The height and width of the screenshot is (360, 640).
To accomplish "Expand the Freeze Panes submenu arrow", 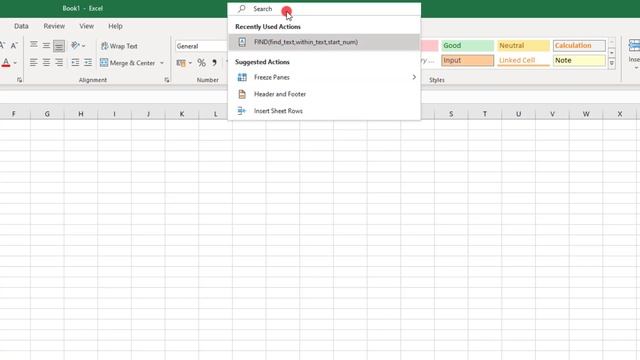I will pyautogui.click(x=414, y=77).
